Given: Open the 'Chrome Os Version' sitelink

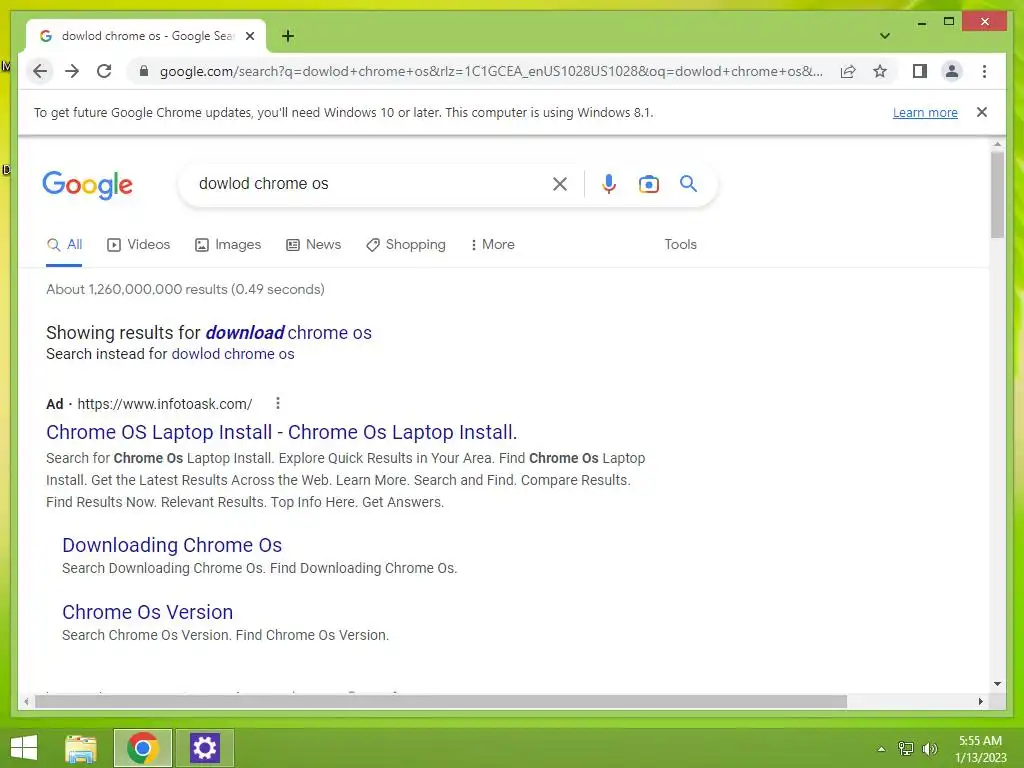Looking at the screenshot, I should [x=148, y=613].
